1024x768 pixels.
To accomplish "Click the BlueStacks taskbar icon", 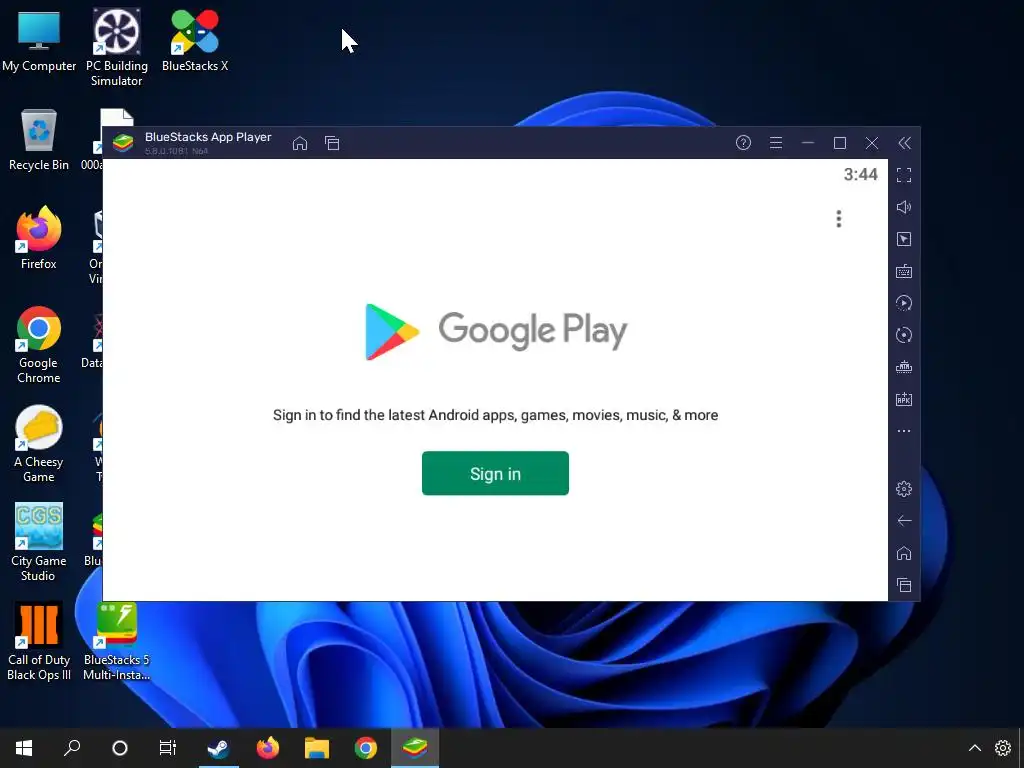I will click(x=415, y=748).
